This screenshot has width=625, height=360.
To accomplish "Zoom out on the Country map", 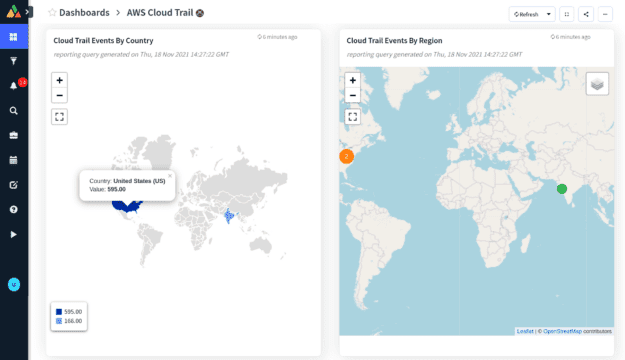I will click(x=59, y=95).
